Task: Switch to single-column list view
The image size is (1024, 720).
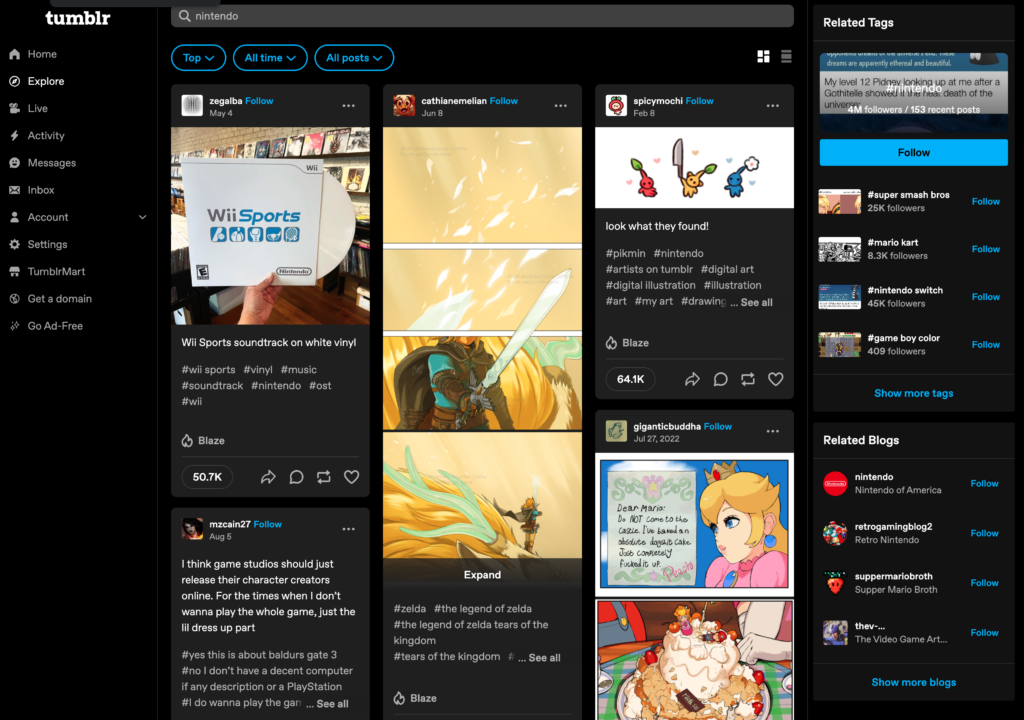Action: pos(786,57)
